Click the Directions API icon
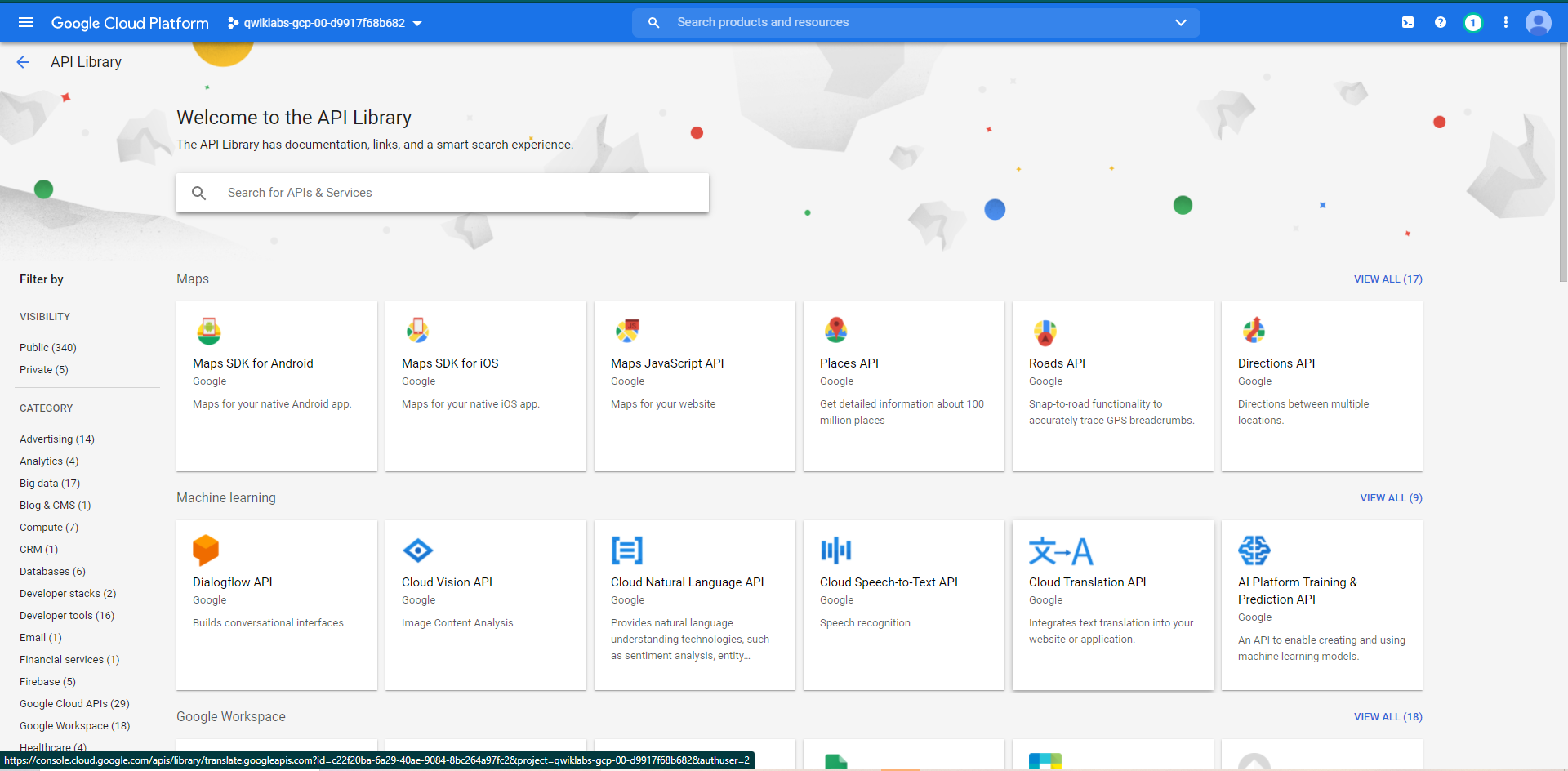Viewport: 1568px width, 771px height. 1254,331
